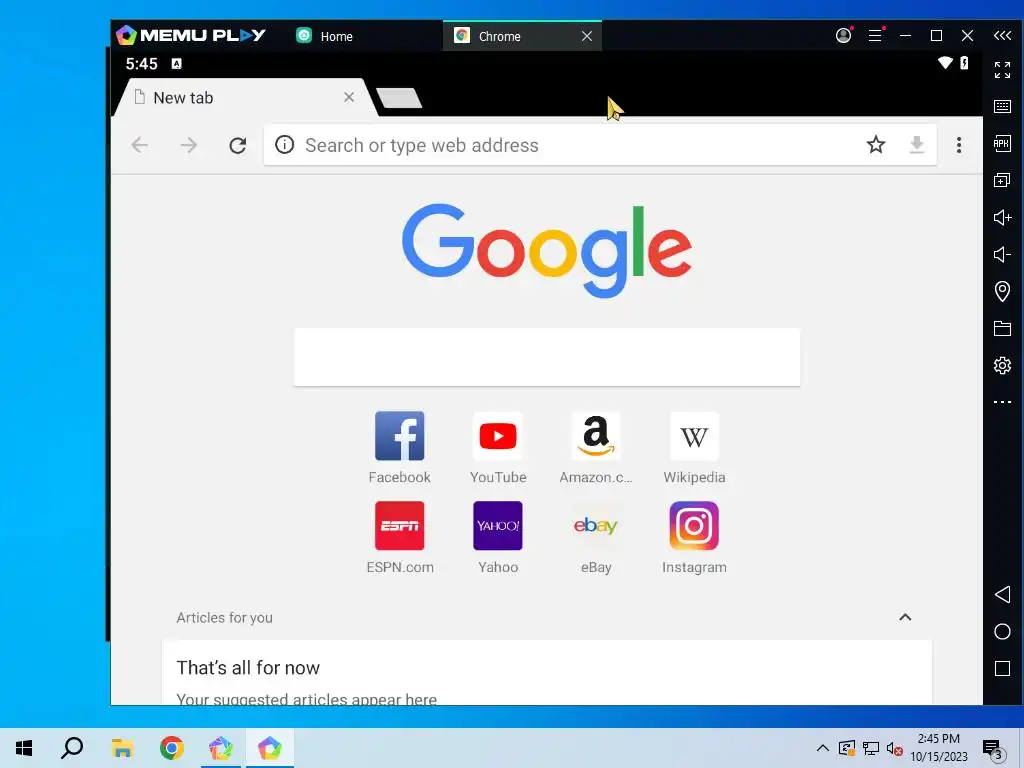This screenshot has height=768, width=1024.
Task: Open Windows taskbar search
Action: pyautogui.click(x=72, y=748)
